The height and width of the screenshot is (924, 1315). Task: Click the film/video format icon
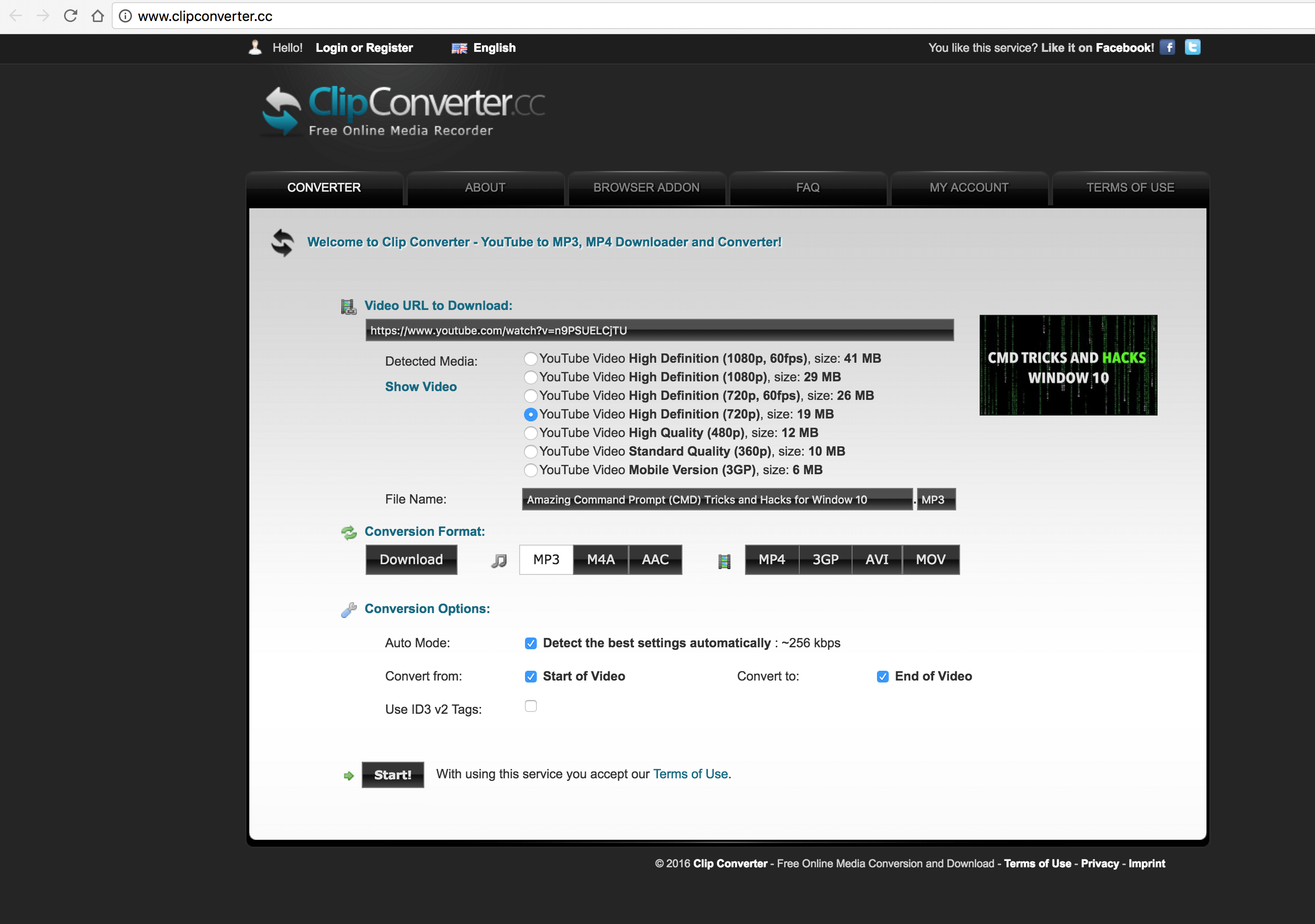[x=724, y=559]
